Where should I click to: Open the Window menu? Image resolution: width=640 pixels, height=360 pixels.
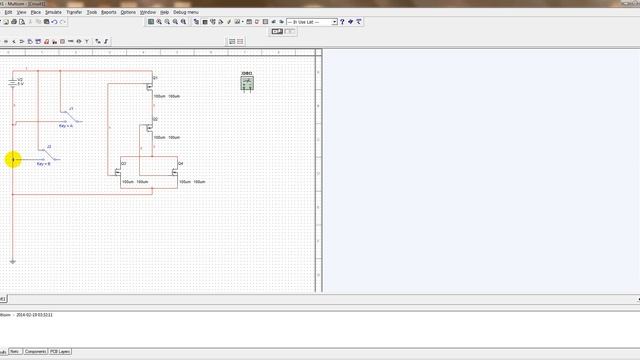tap(148, 12)
